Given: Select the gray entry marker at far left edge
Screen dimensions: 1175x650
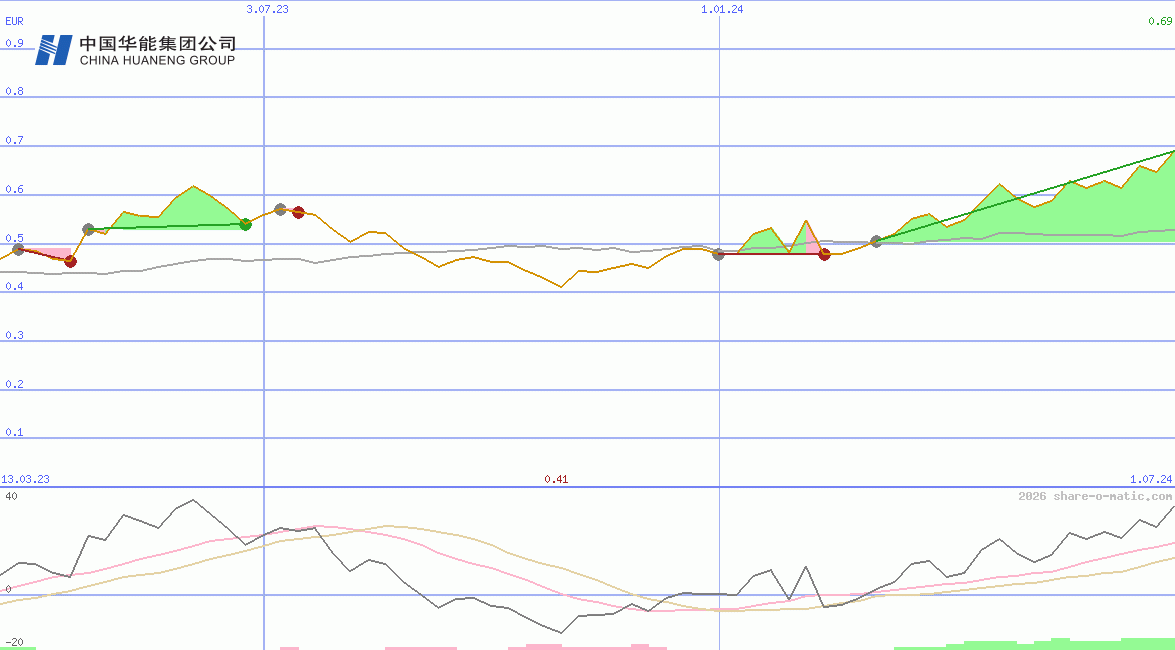Looking at the screenshot, I should 18,250.
